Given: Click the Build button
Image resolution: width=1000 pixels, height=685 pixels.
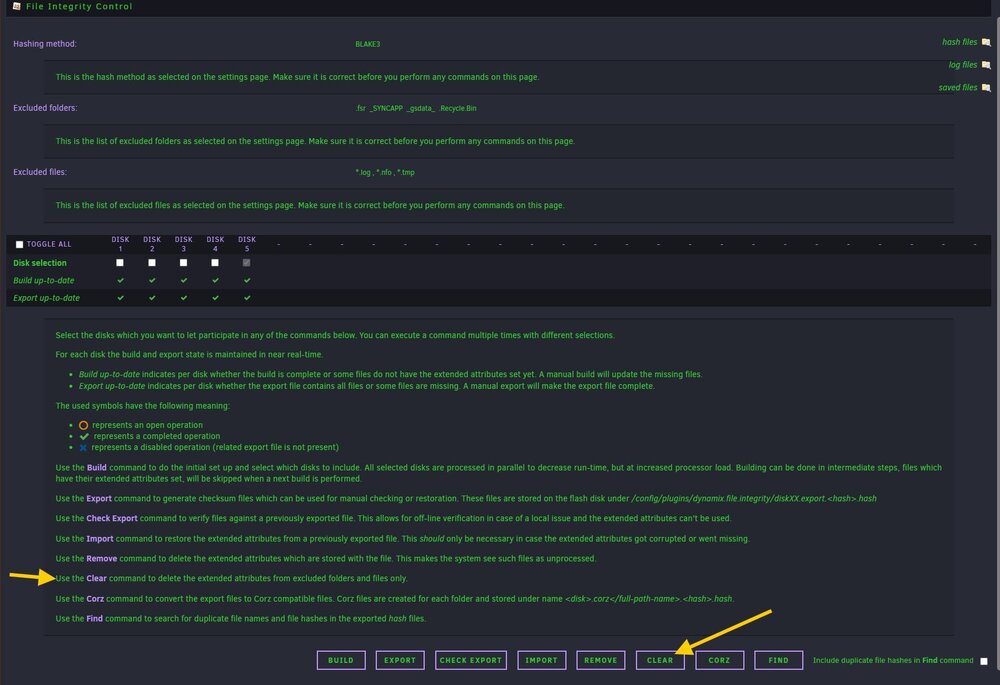Looking at the screenshot, I should pos(341,661).
